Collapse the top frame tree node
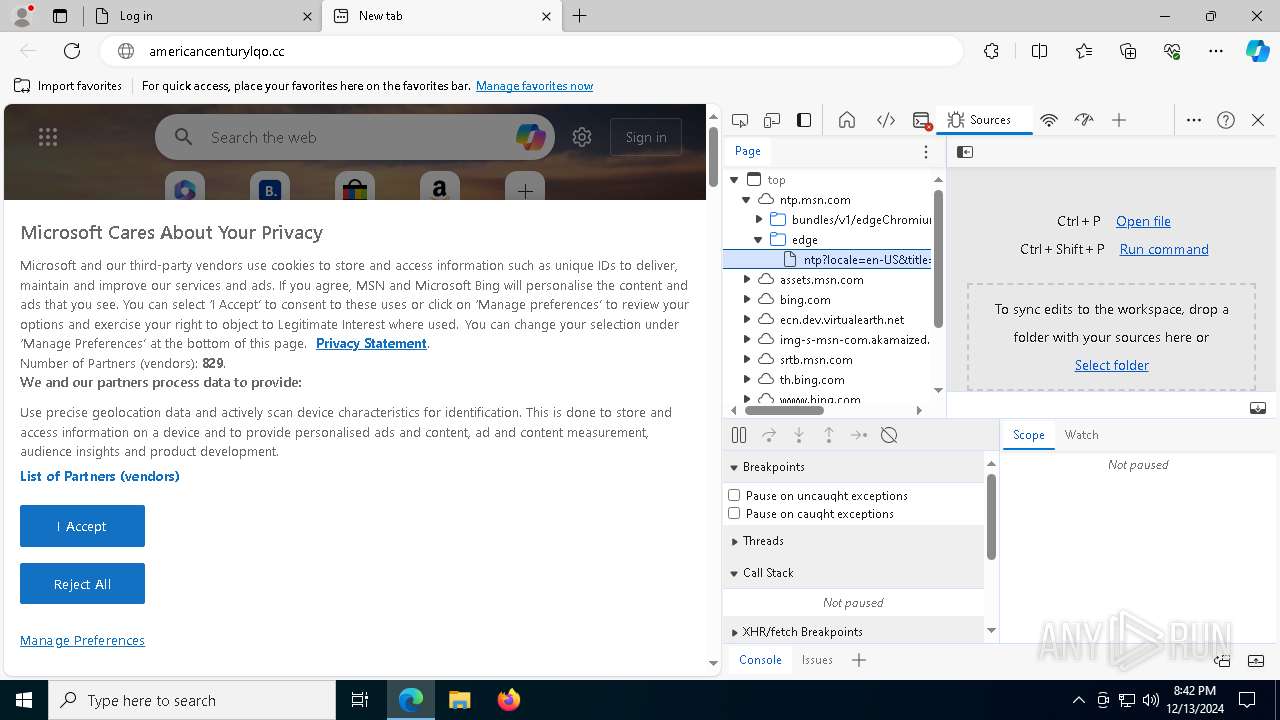 click(x=734, y=180)
